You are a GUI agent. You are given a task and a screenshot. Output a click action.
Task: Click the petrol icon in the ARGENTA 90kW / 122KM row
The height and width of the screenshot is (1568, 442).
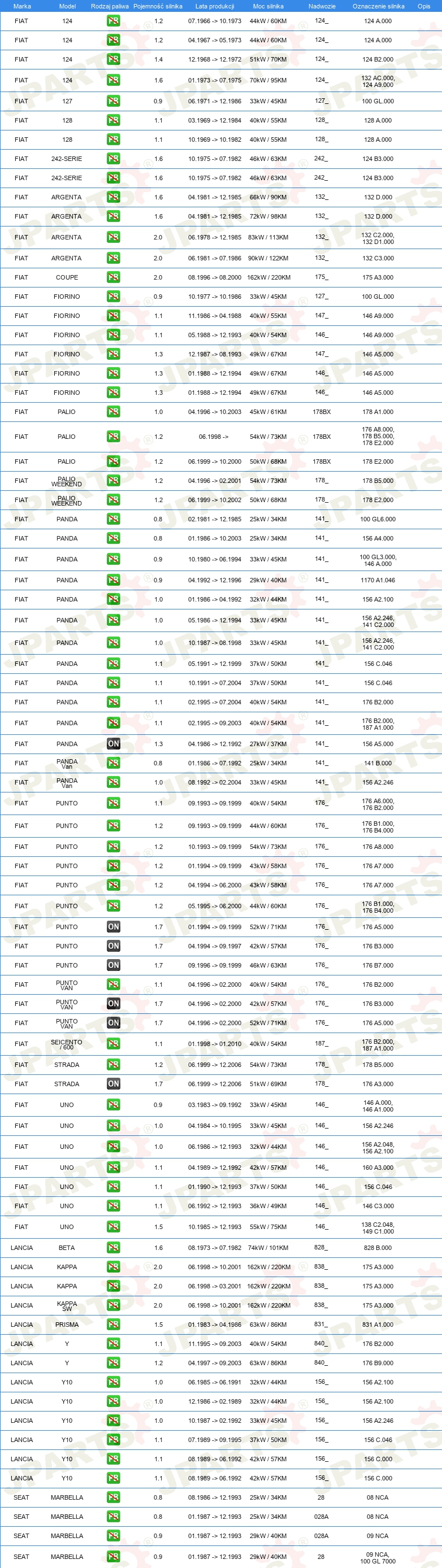(113, 258)
